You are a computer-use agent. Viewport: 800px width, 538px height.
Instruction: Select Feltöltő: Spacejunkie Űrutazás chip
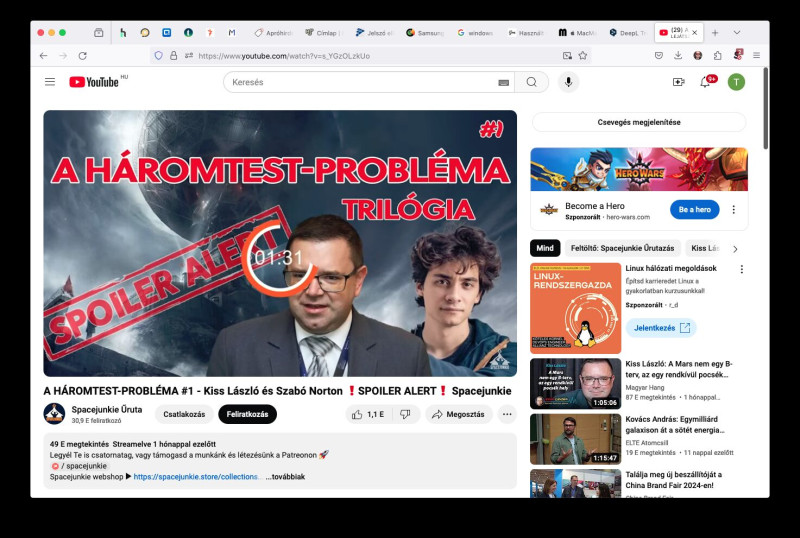click(622, 248)
